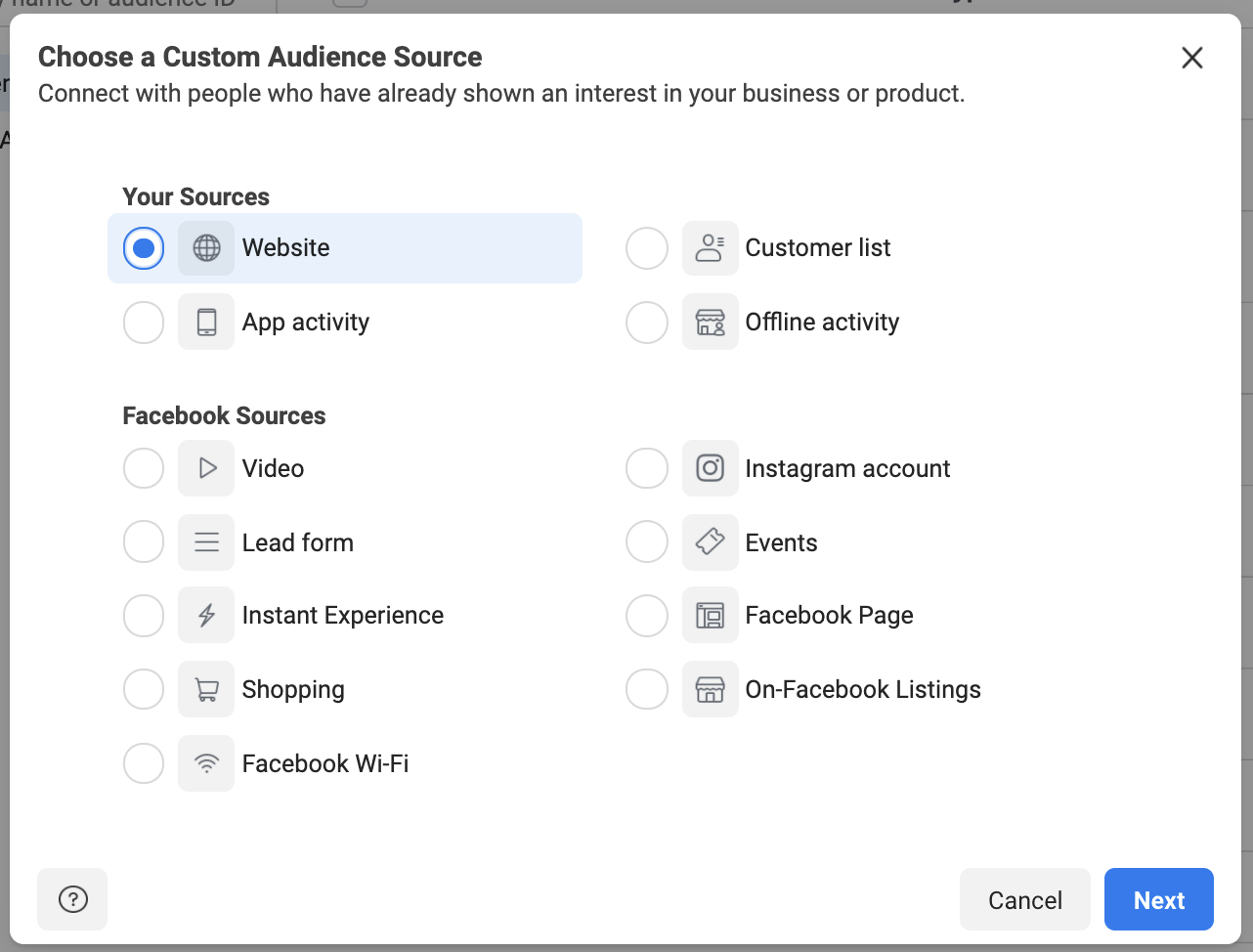This screenshot has height=952, width=1253.
Task: Click the 'Facebook Sources' heading
Action: [224, 415]
